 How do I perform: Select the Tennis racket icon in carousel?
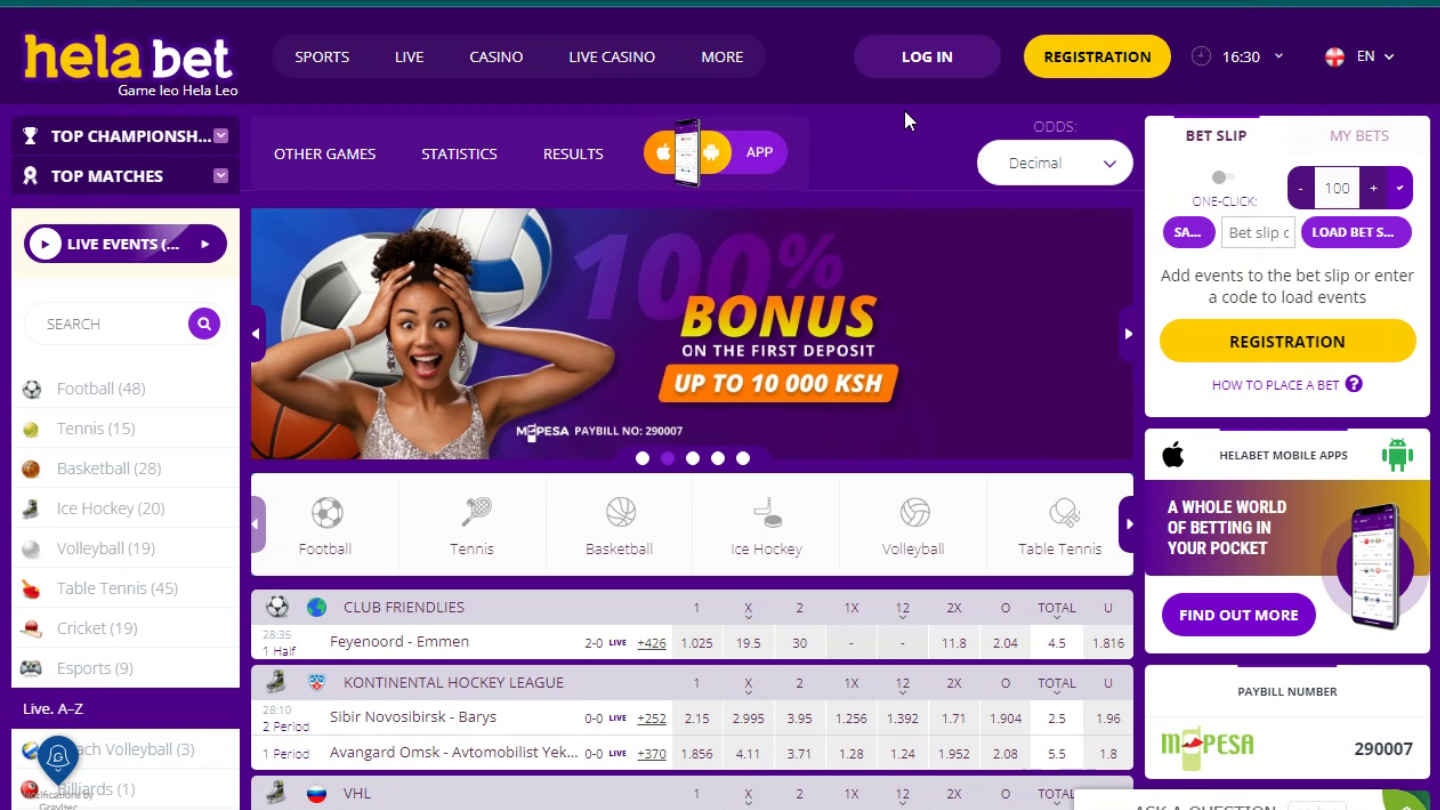(475, 512)
